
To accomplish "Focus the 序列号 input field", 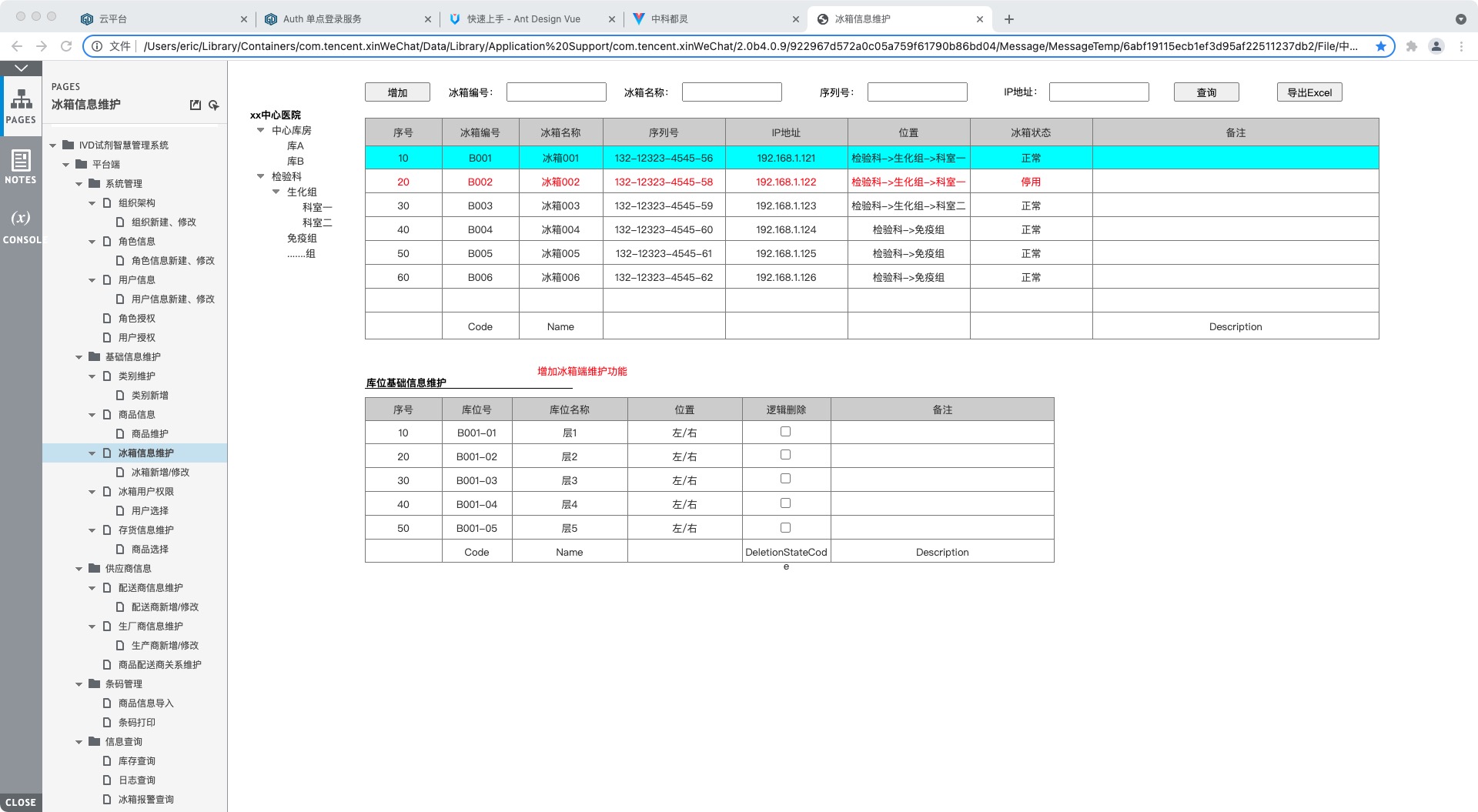I will tap(918, 92).
